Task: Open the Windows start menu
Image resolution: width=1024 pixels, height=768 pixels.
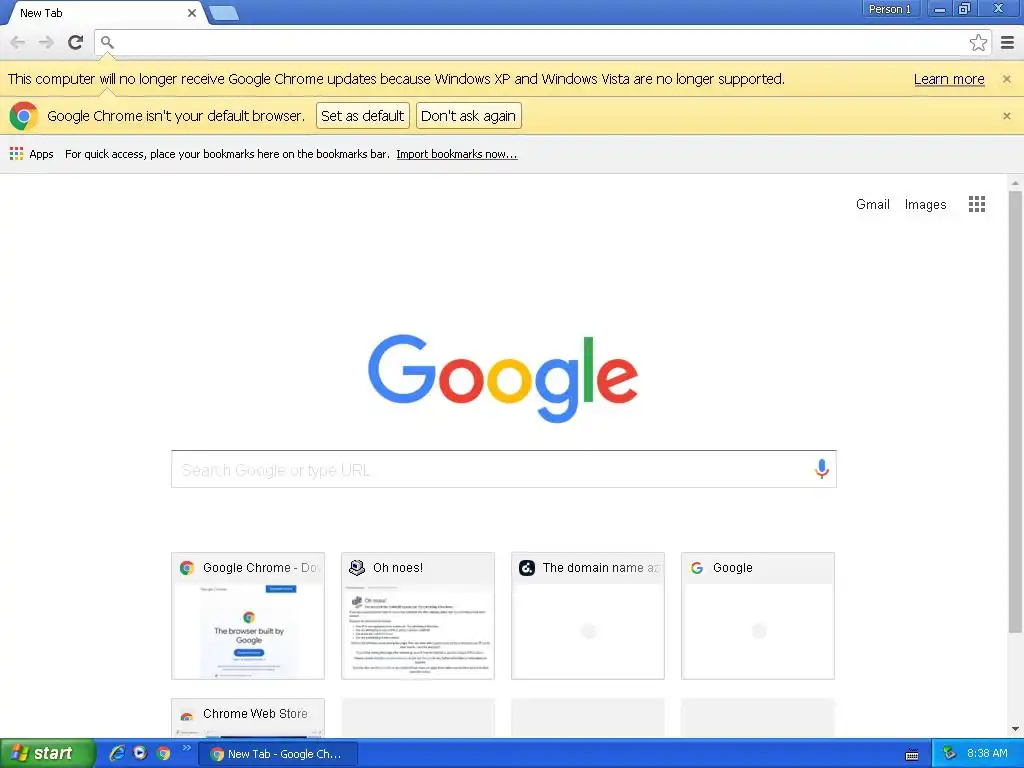Action: 47,753
